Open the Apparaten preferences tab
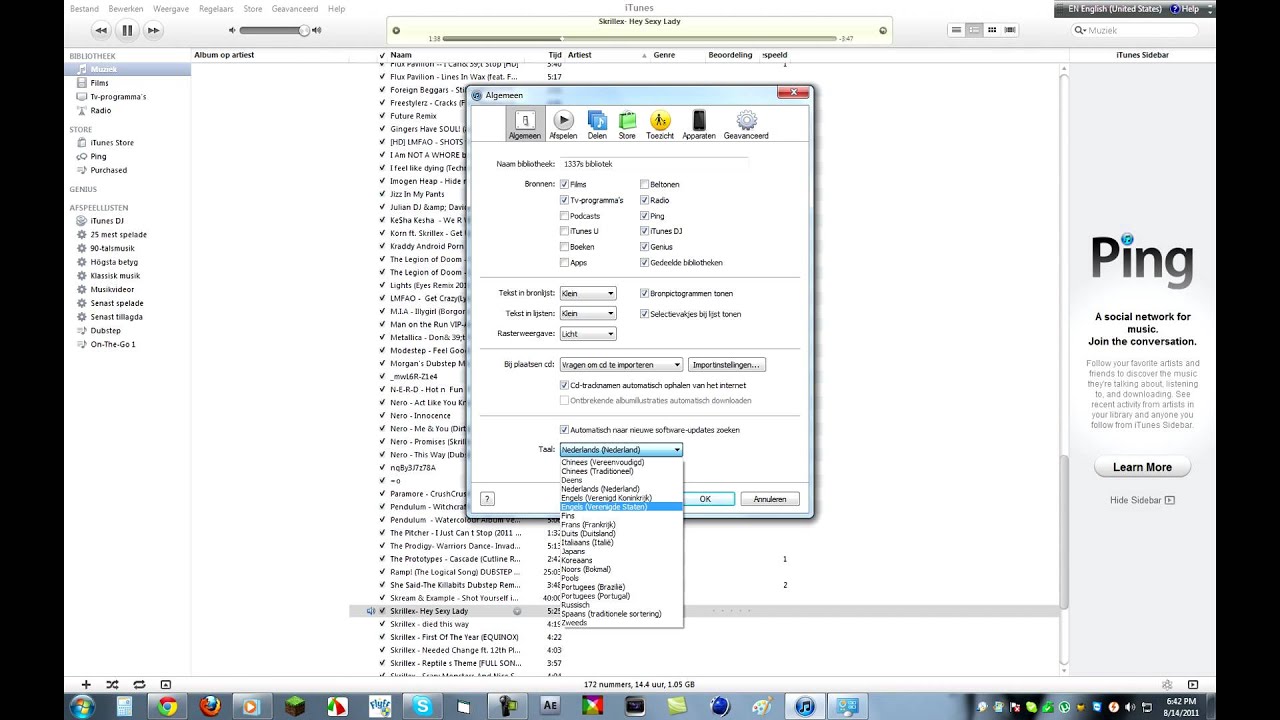 coord(699,125)
